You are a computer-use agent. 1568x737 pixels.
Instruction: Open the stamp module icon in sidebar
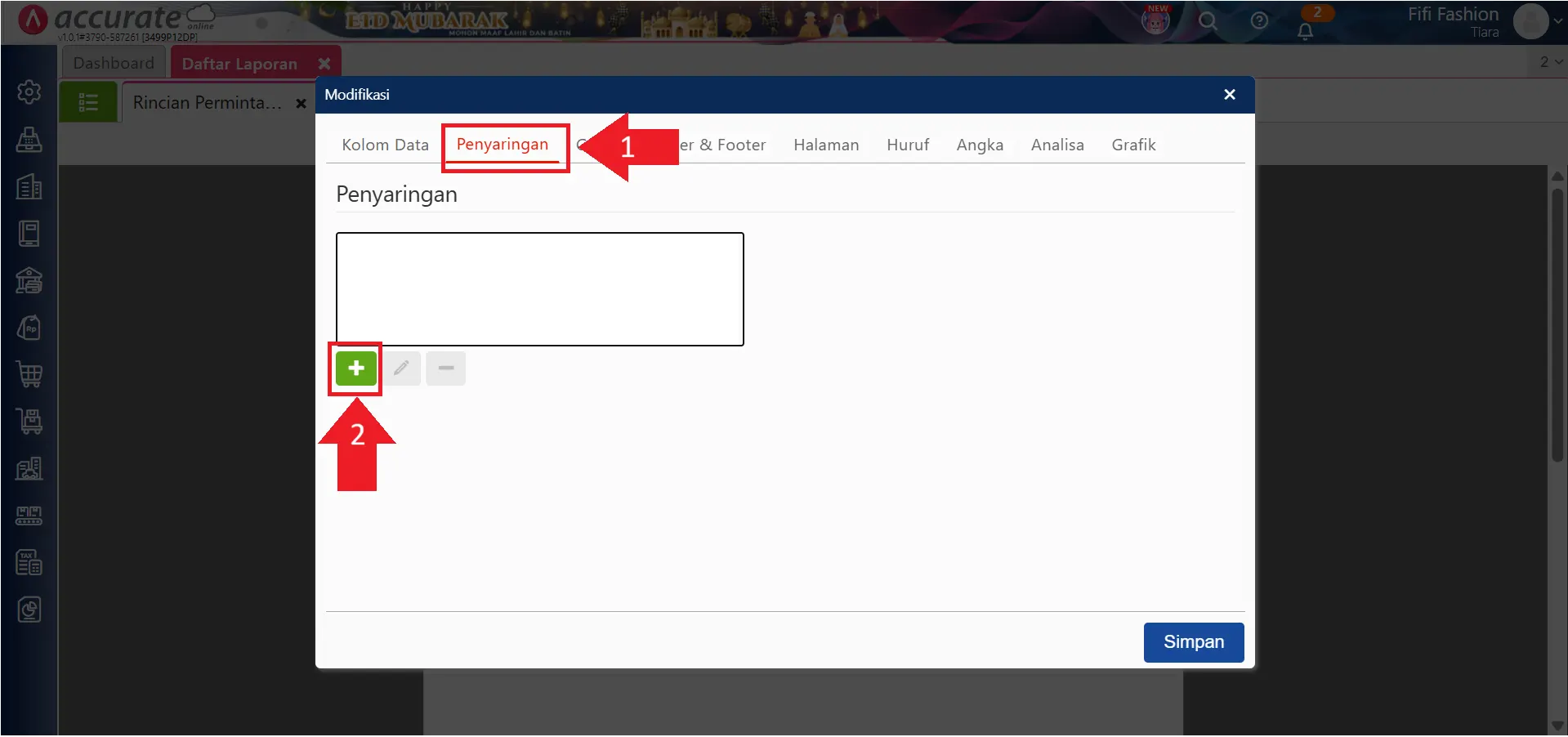[29, 140]
